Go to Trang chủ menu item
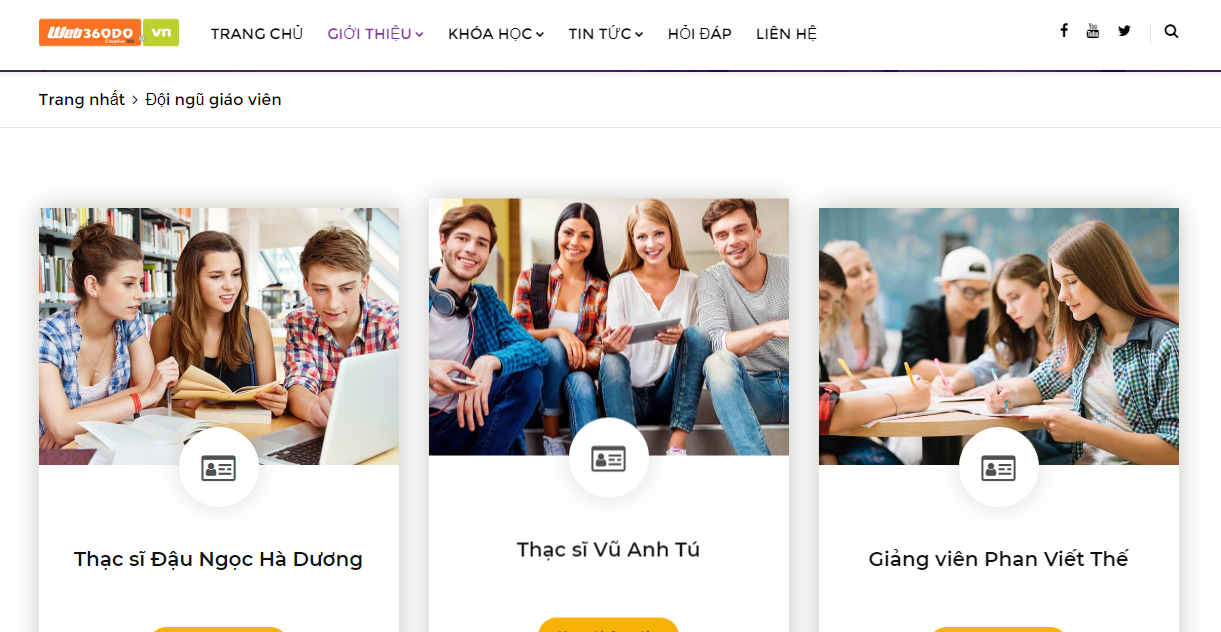1221x632 pixels. [x=257, y=34]
